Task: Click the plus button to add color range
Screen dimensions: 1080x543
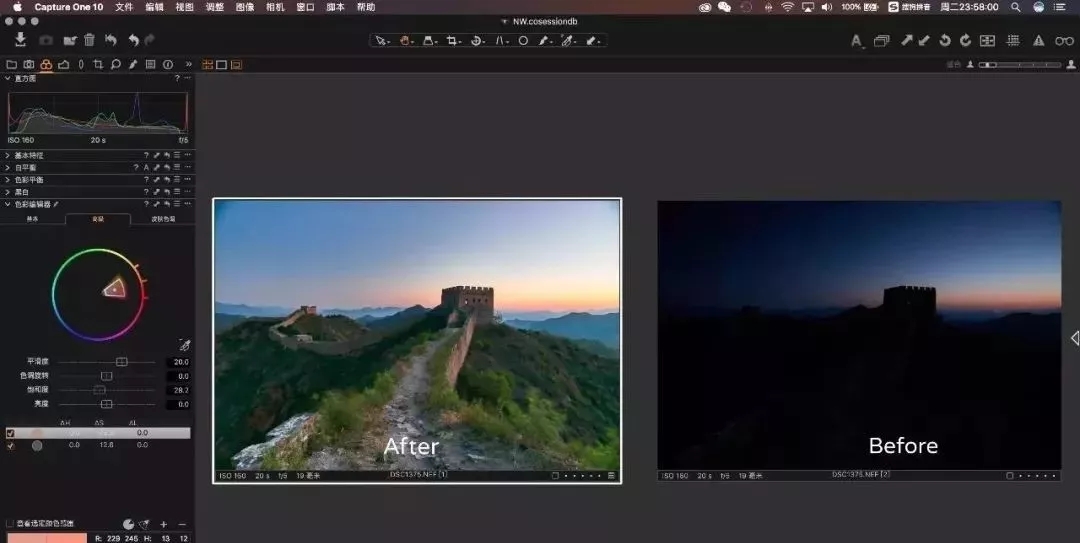Action: pos(164,524)
